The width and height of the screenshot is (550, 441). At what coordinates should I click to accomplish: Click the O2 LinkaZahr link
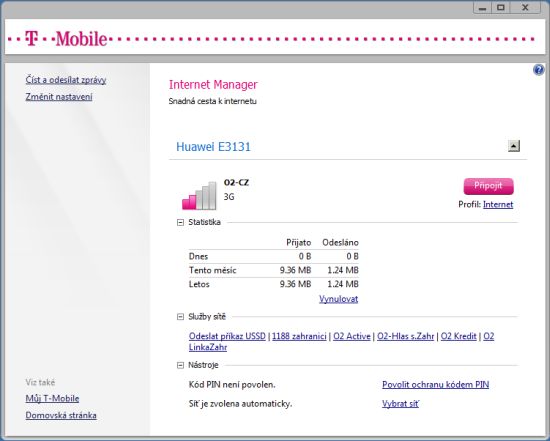[208, 347]
